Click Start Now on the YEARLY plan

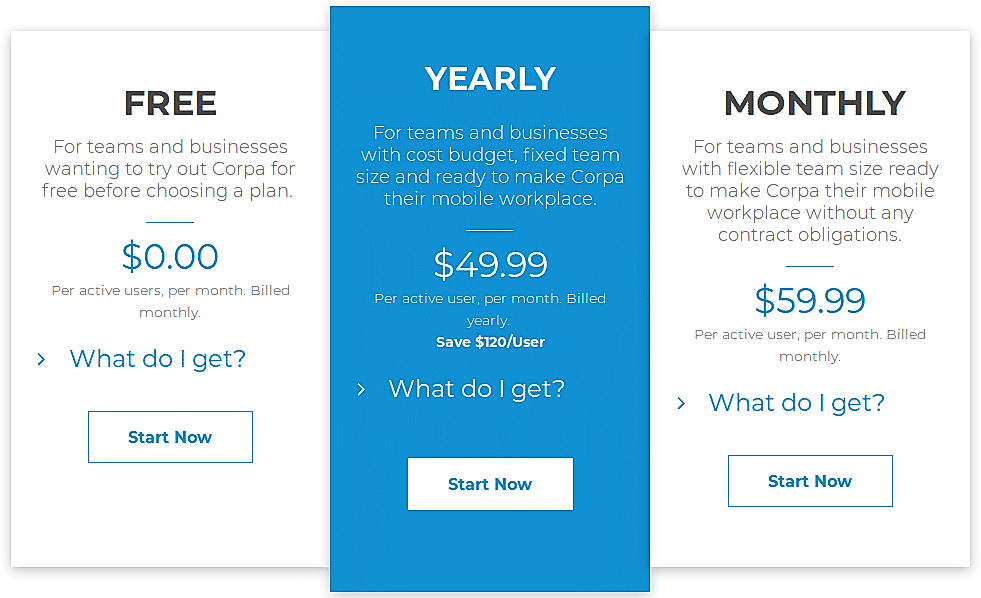(x=490, y=484)
